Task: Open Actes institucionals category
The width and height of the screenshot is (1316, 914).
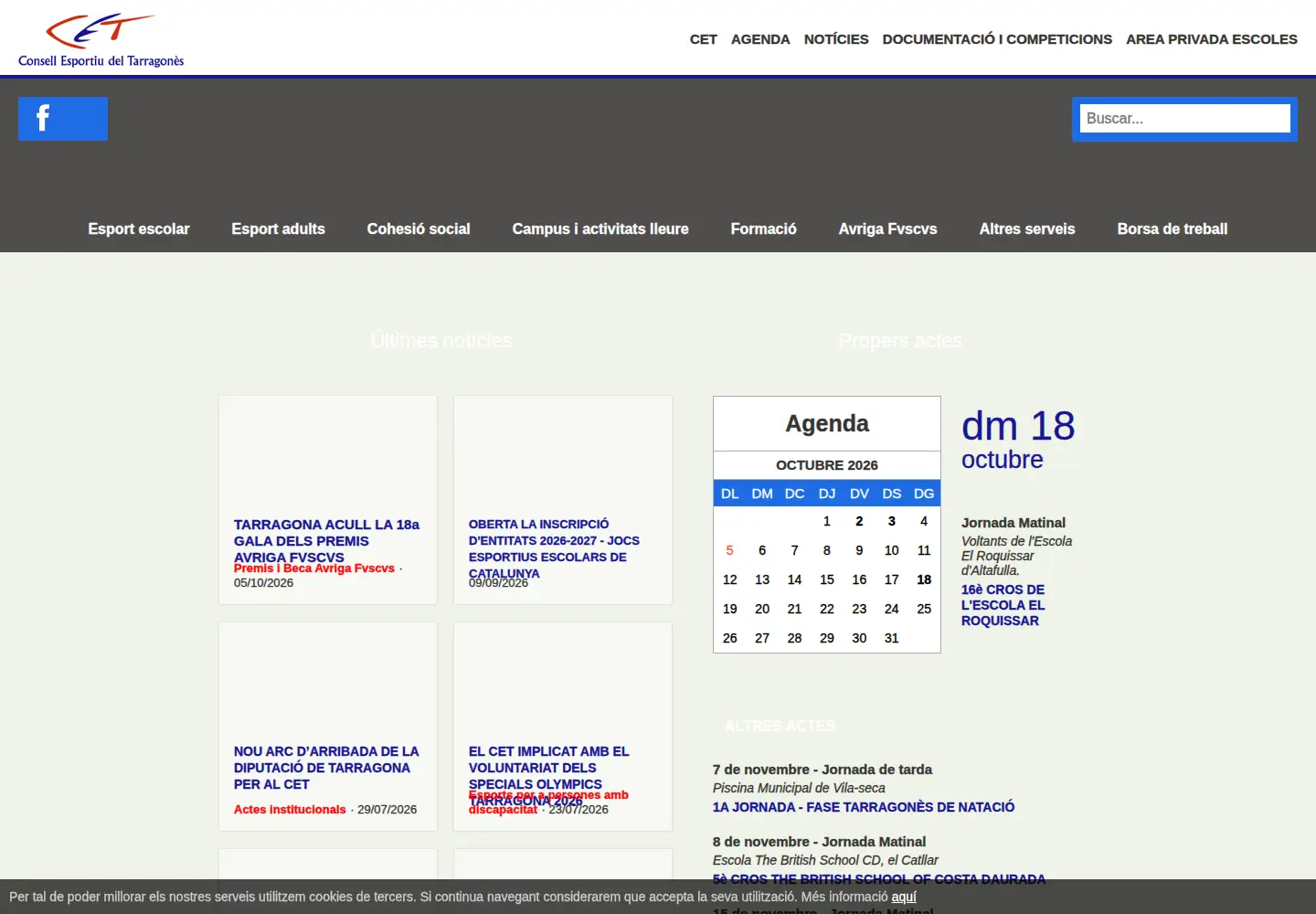Action: [290, 810]
